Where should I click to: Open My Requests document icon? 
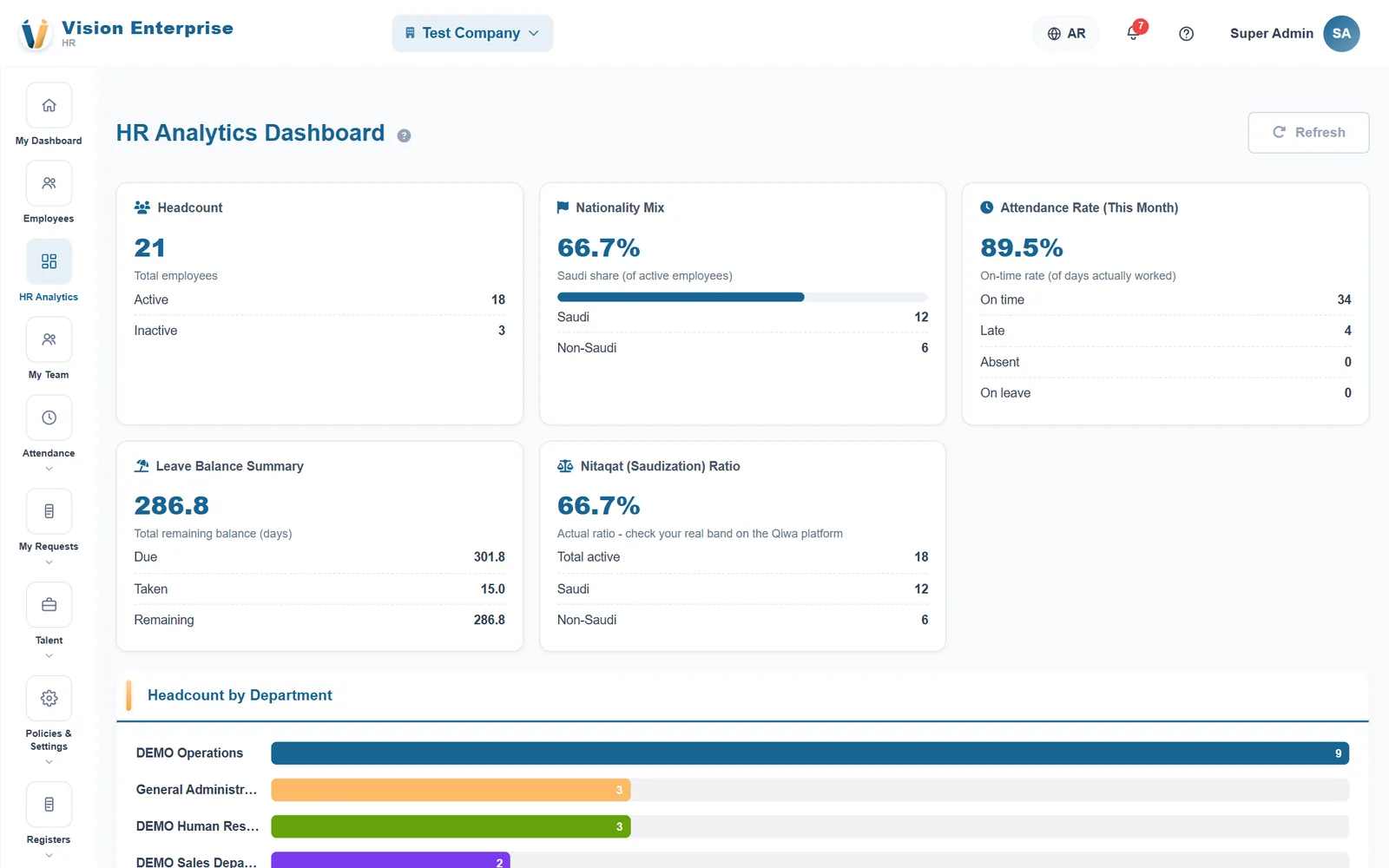(x=49, y=511)
